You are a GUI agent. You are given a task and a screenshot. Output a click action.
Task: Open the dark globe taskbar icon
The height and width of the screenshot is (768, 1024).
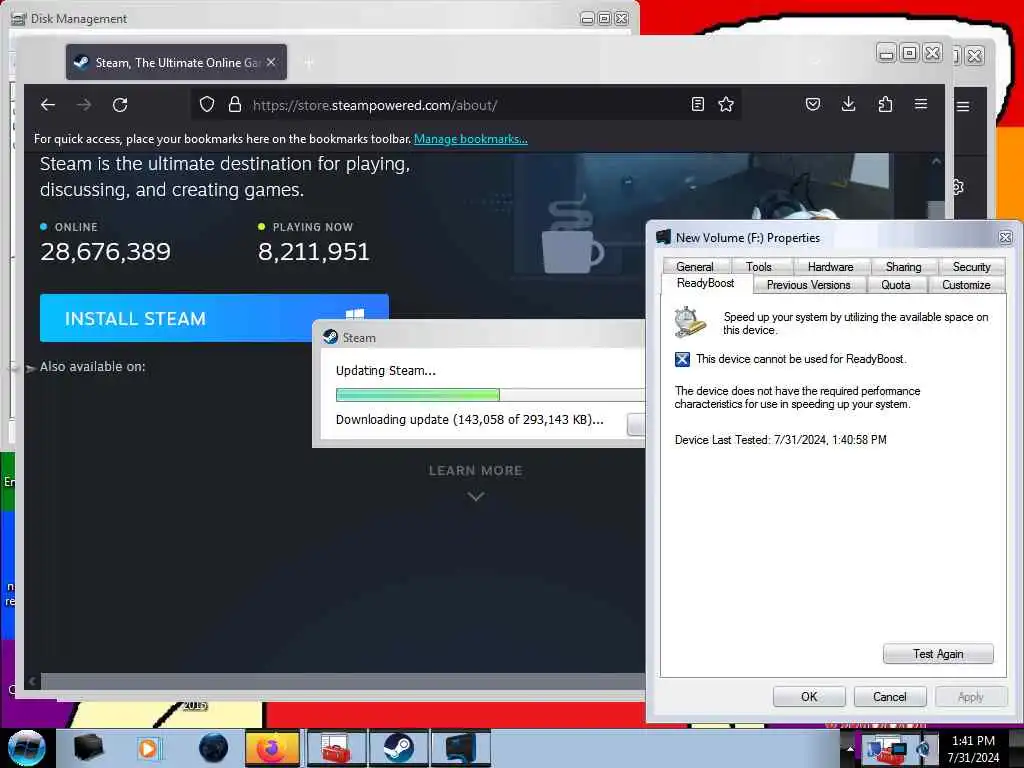click(214, 748)
